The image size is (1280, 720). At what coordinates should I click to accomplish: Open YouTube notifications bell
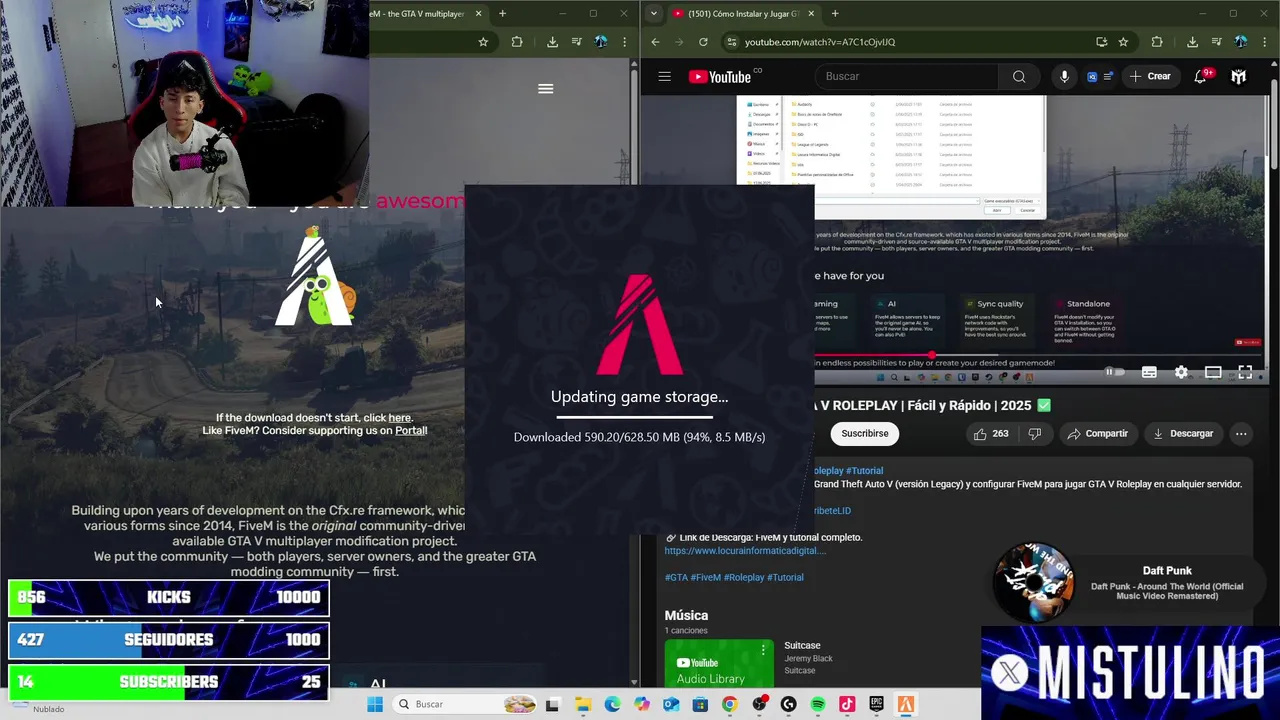1201,76
